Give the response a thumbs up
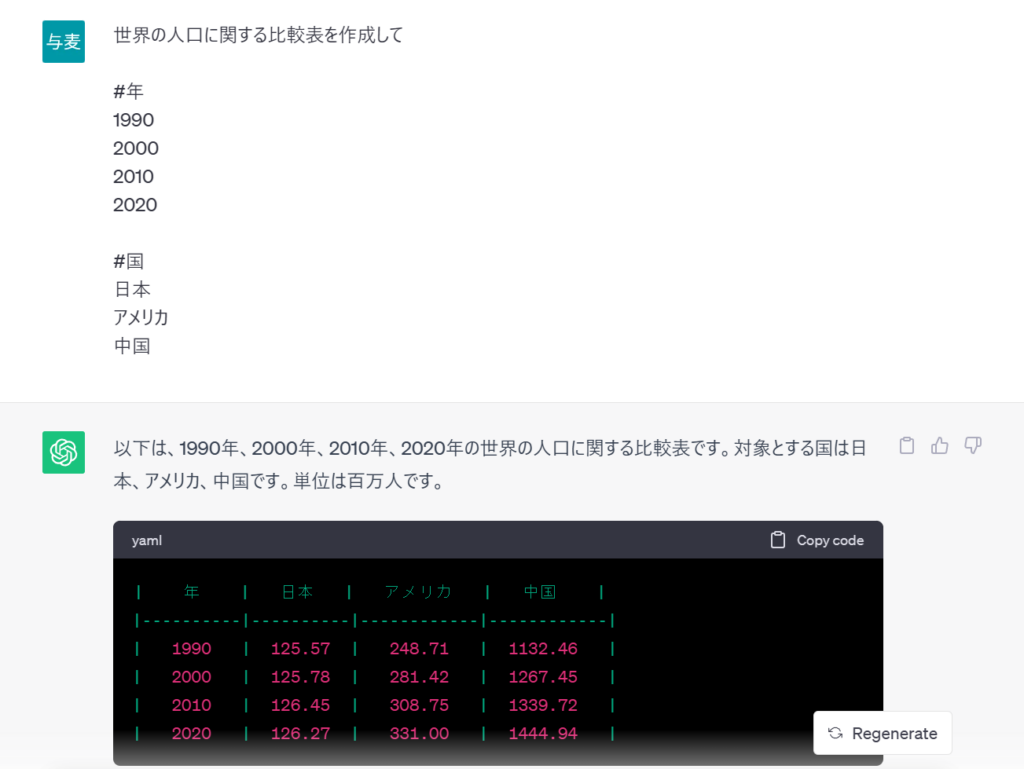This screenshot has height=769, width=1024. coord(940,445)
